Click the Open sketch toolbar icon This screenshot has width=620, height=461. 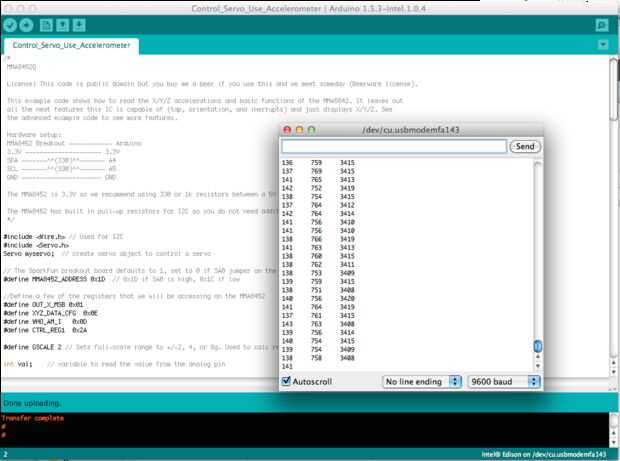coord(62,25)
